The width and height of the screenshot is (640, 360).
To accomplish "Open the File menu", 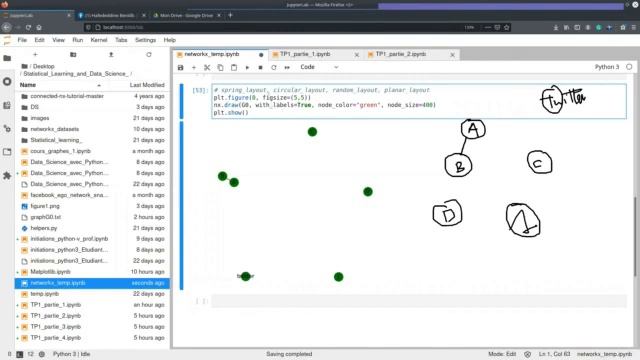I will pyautogui.click(x=22, y=40).
